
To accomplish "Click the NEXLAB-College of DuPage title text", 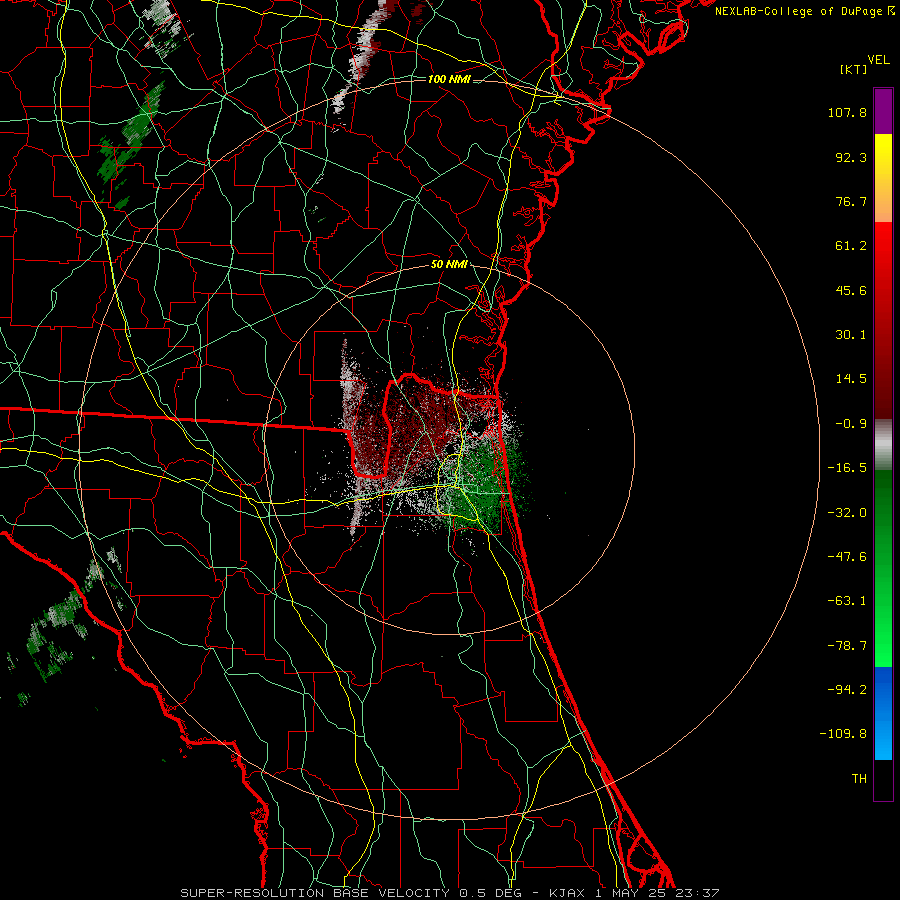I will point(801,11).
